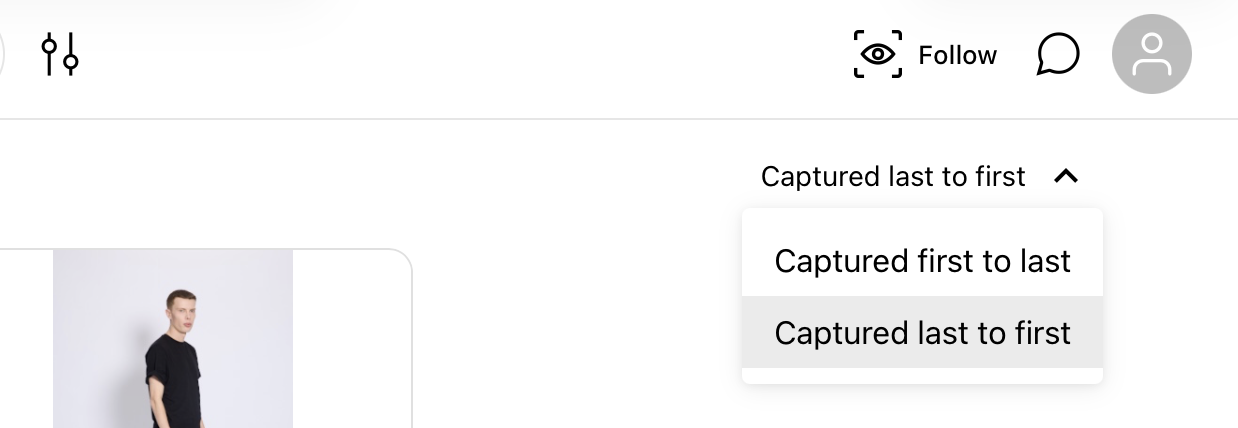Click the chat bubble next to Follow

[1057, 54]
